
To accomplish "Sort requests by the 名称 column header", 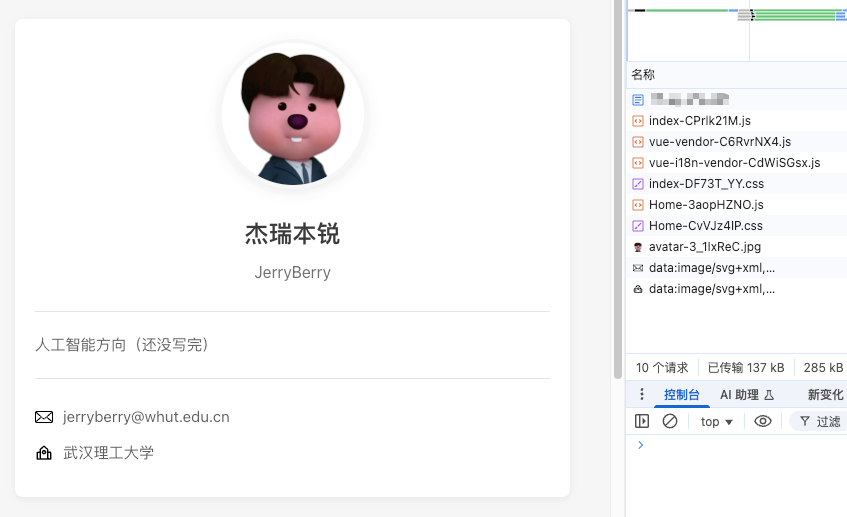I will coord(736,75).
